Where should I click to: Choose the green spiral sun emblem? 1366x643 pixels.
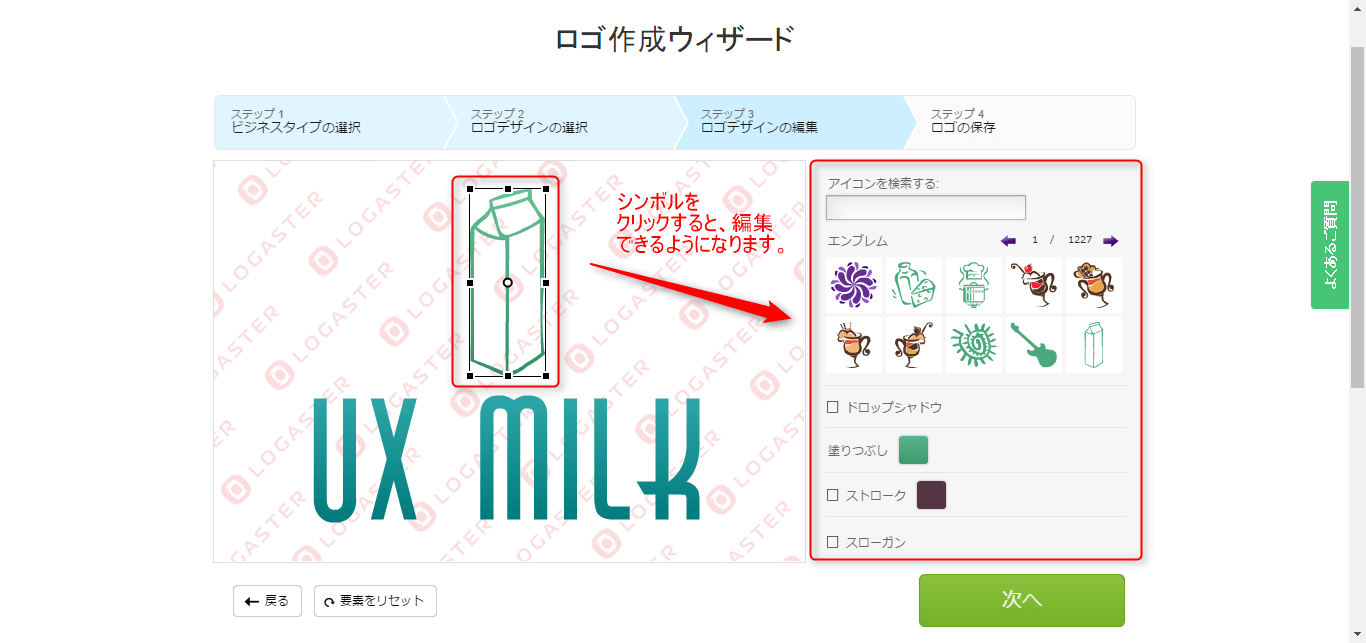[973, 345]
